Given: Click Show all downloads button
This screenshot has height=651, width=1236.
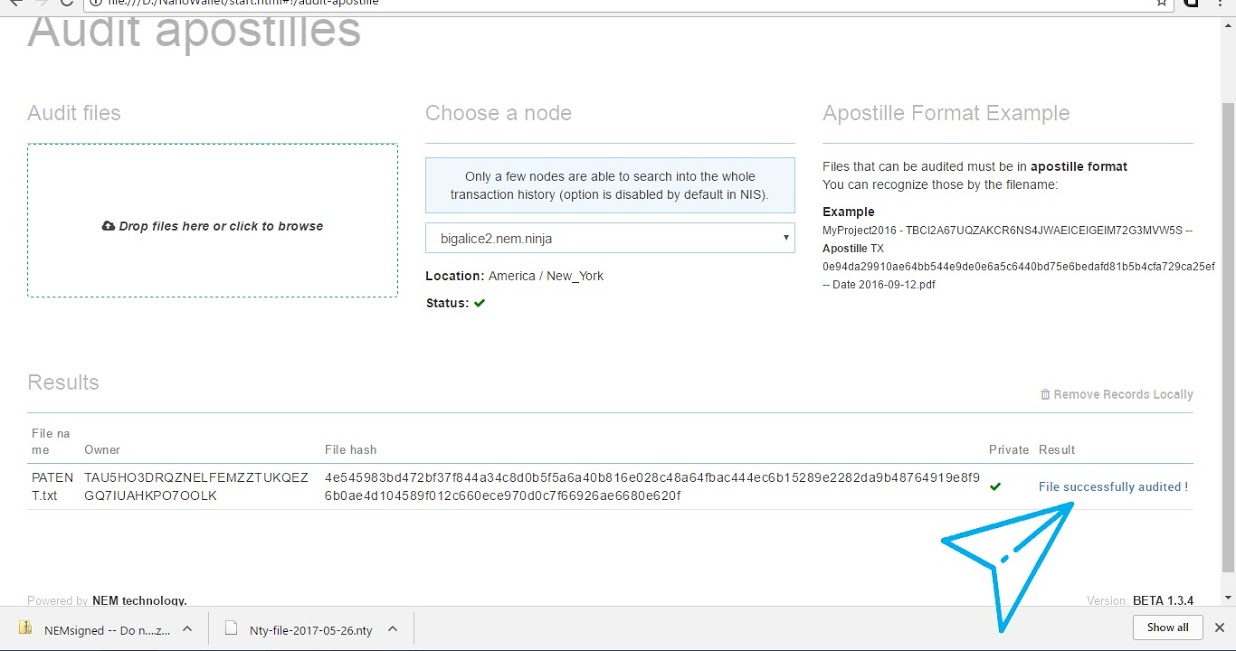Looking at the screenshot, I should point(1168,628).
